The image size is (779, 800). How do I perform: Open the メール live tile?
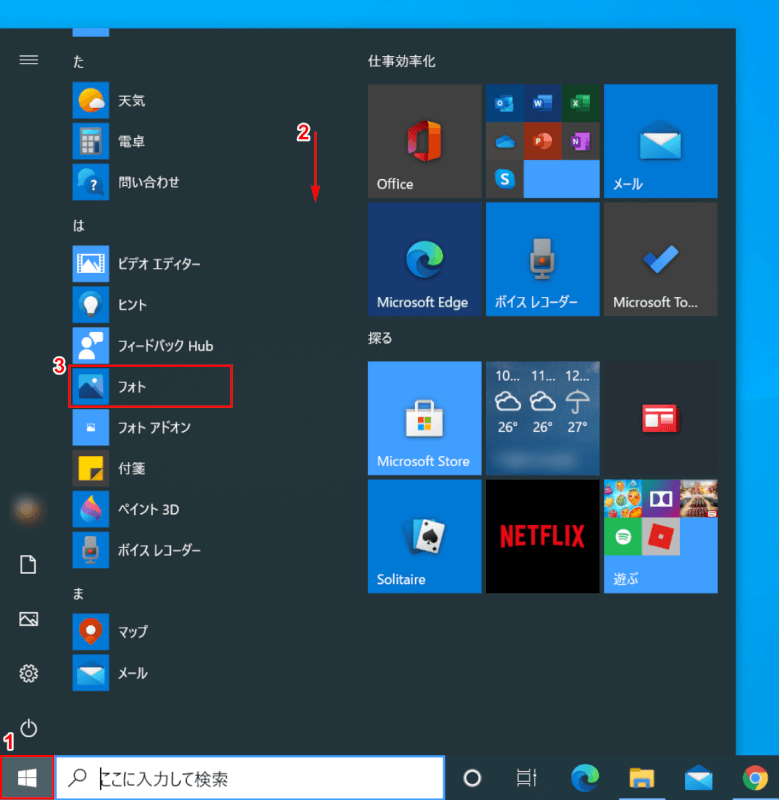[661, 141]
